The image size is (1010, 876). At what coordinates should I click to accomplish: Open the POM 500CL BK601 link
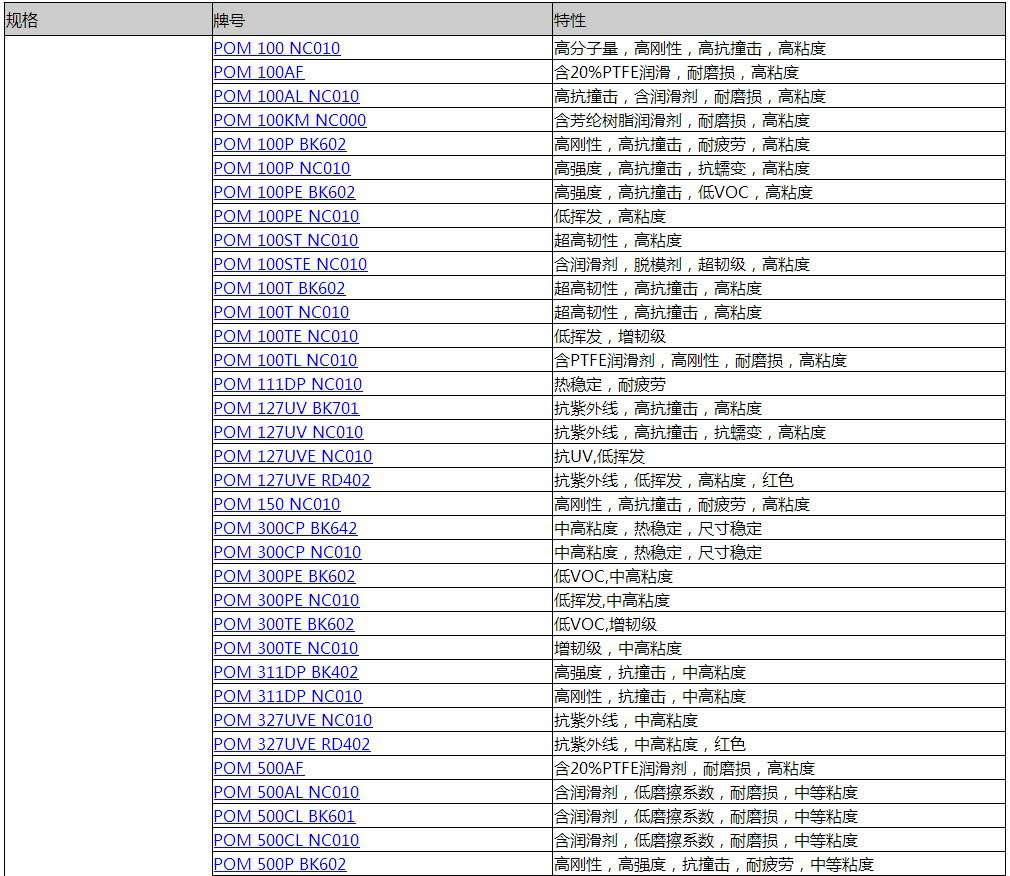[x=284, y=816]
